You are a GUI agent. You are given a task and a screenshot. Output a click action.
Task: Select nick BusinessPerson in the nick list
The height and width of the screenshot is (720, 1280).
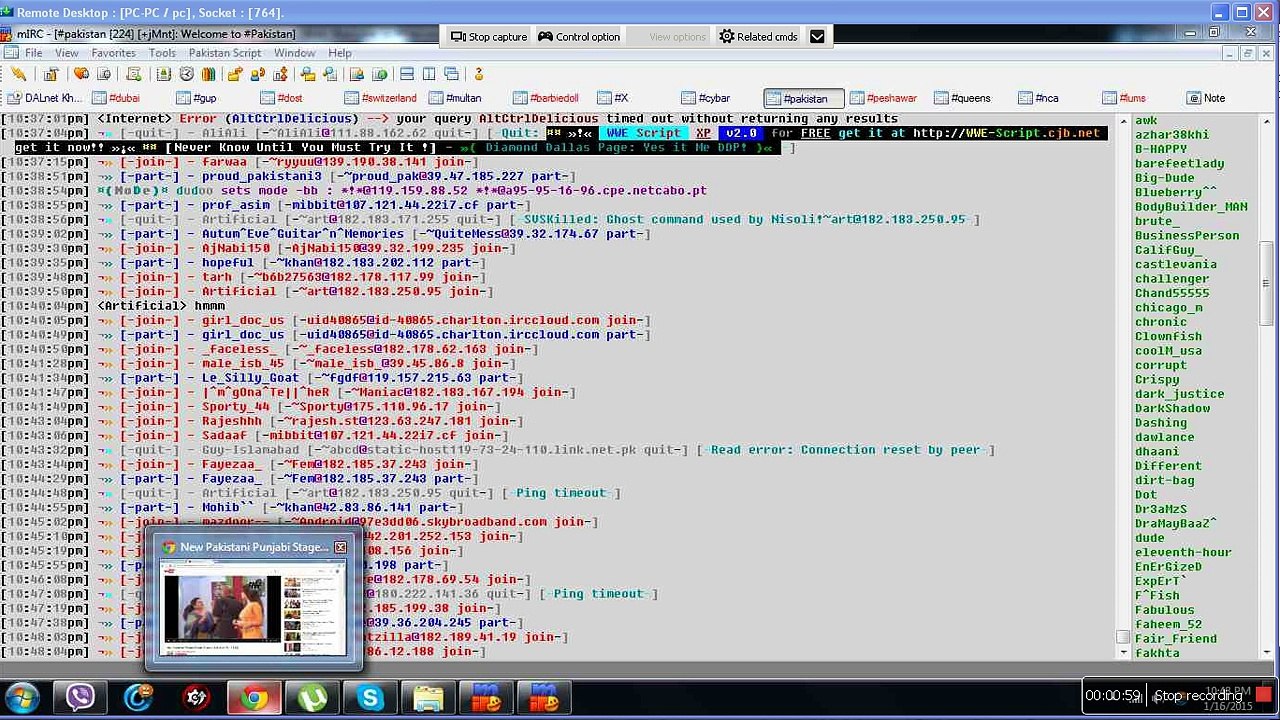click(1186, 235)
